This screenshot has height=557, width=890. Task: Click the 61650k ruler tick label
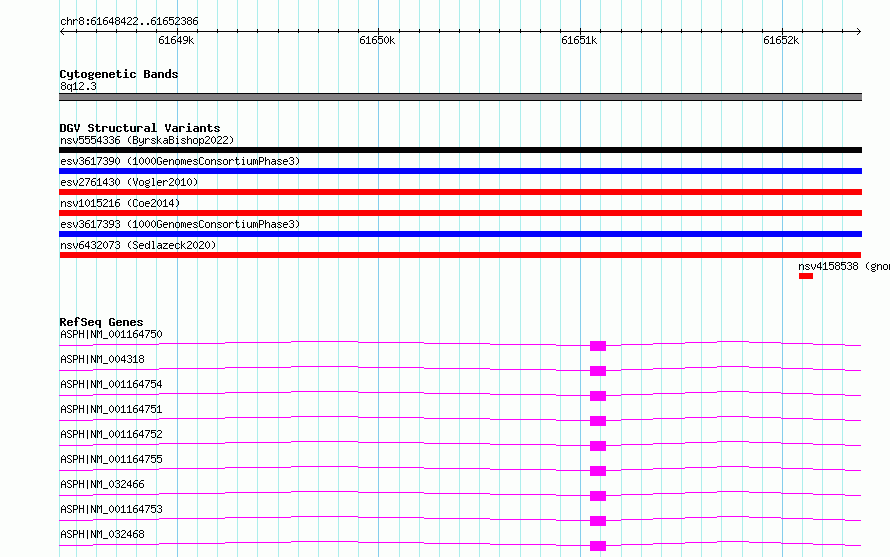377,40
